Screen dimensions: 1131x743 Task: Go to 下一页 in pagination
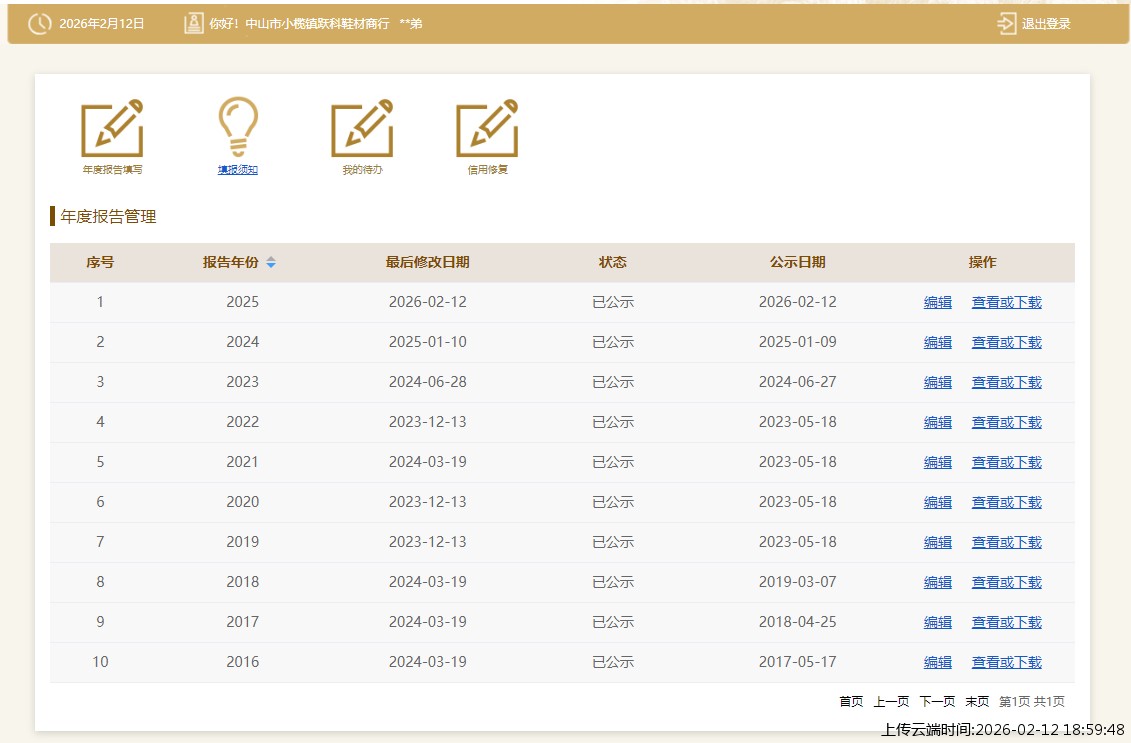coord(937,702)
